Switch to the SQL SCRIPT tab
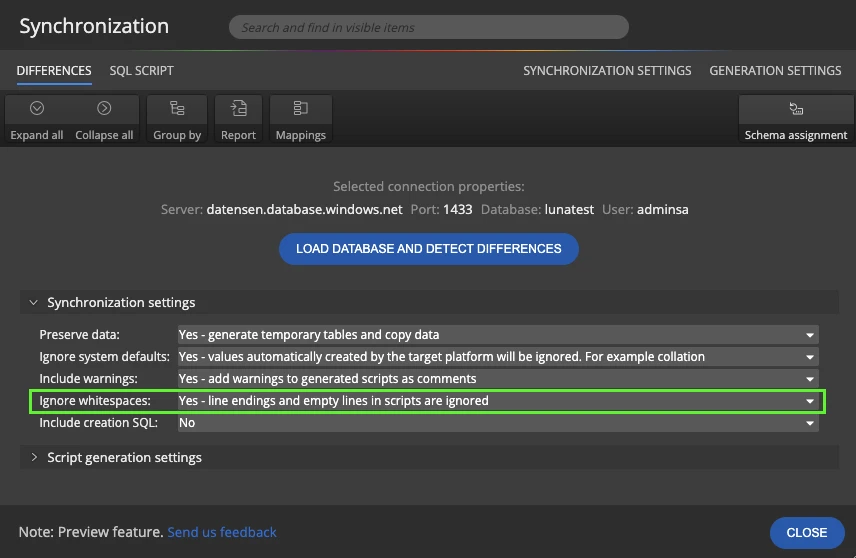 (141, 71)
